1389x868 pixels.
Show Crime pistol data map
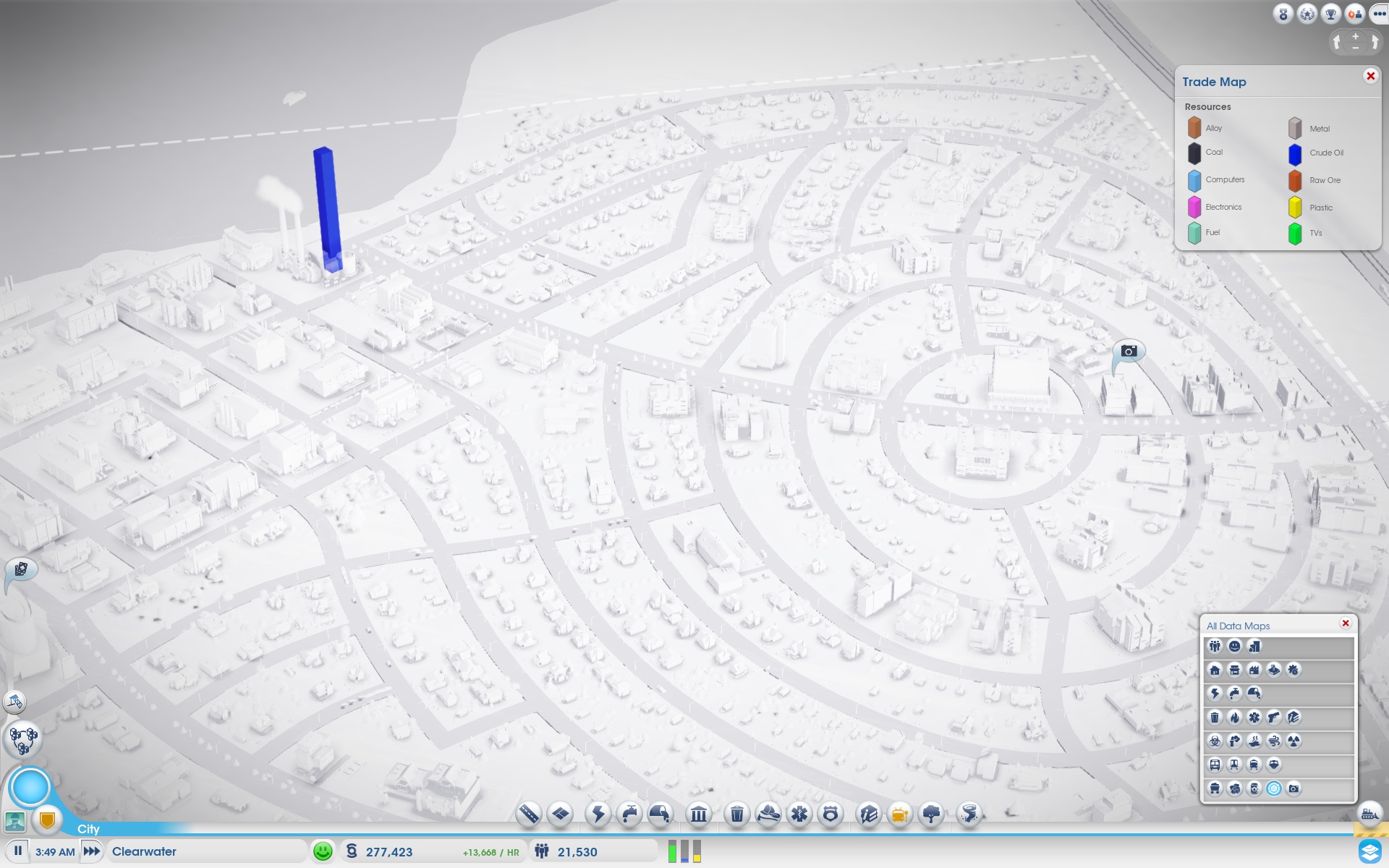tap(1273, 718)
